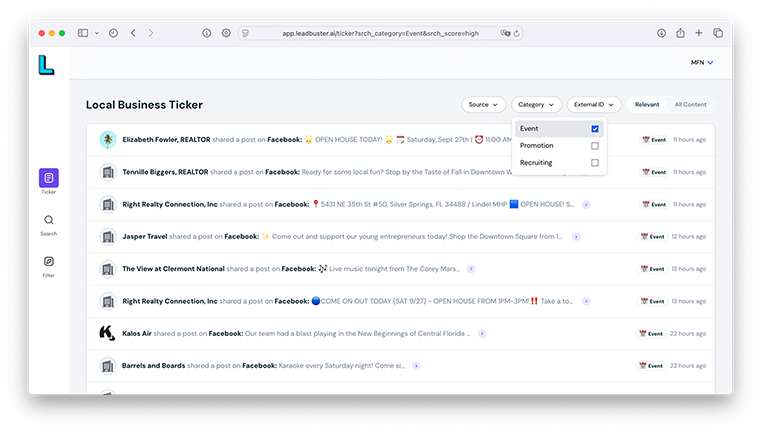The width and height of the screenshot is (760, 431).
Task: Go forward to next page
Action: (x=151, y=33)
